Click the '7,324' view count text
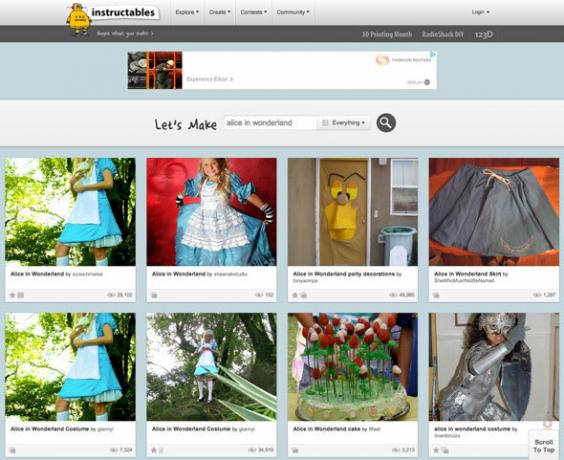 coord(126,450)
